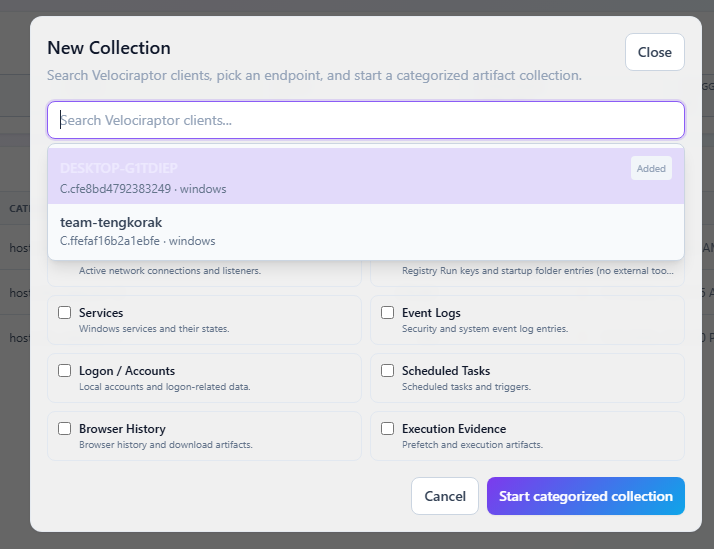Enable the Execution Evidence checkbox

[388, 429]
